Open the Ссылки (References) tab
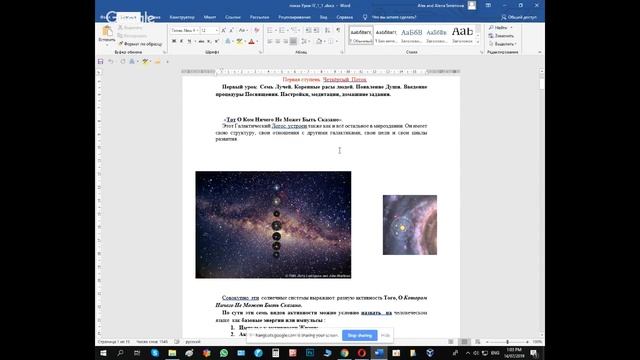Screen dimensions: 640x360 [233, 17]
